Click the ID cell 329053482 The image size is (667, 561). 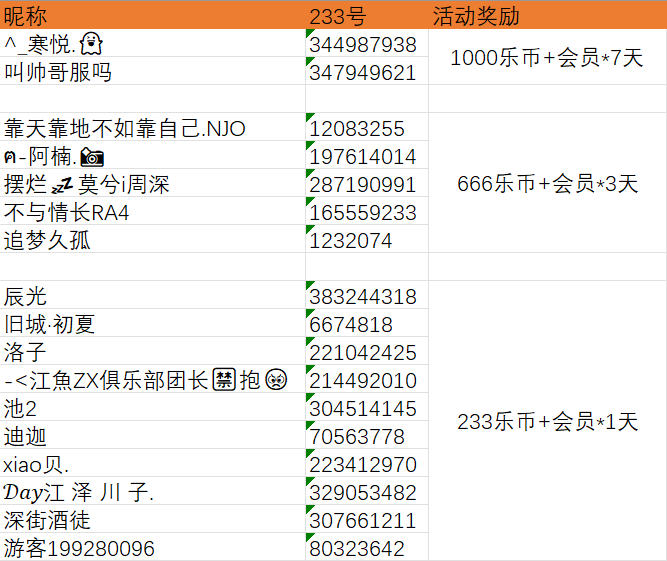367,492
